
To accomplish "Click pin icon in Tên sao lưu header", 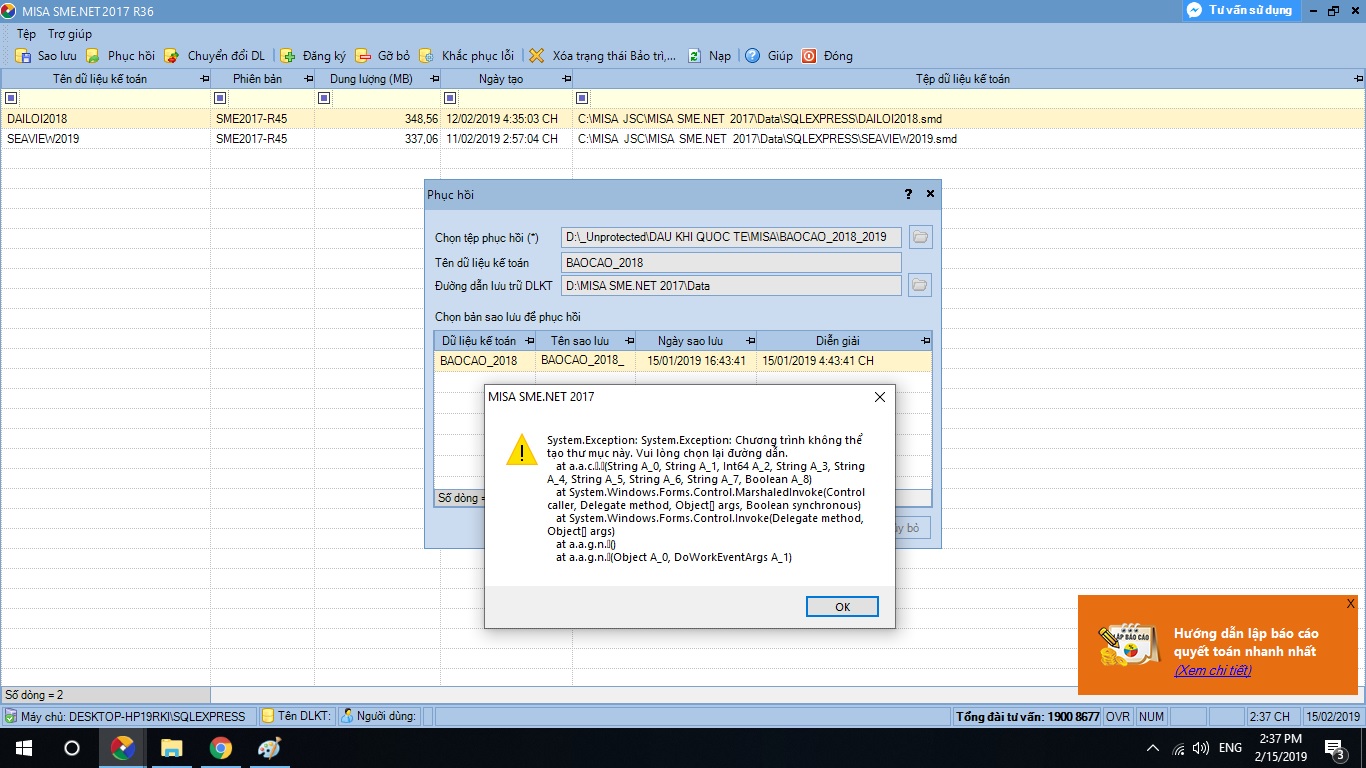I will point(628,341).
